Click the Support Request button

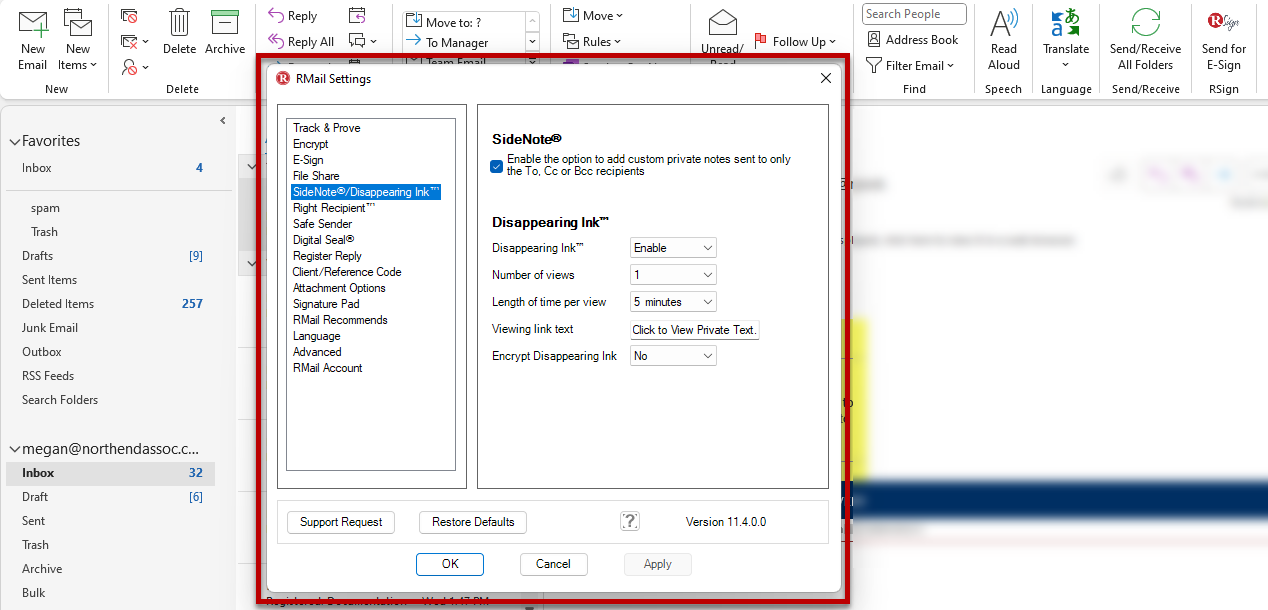(x=341, y=522)
